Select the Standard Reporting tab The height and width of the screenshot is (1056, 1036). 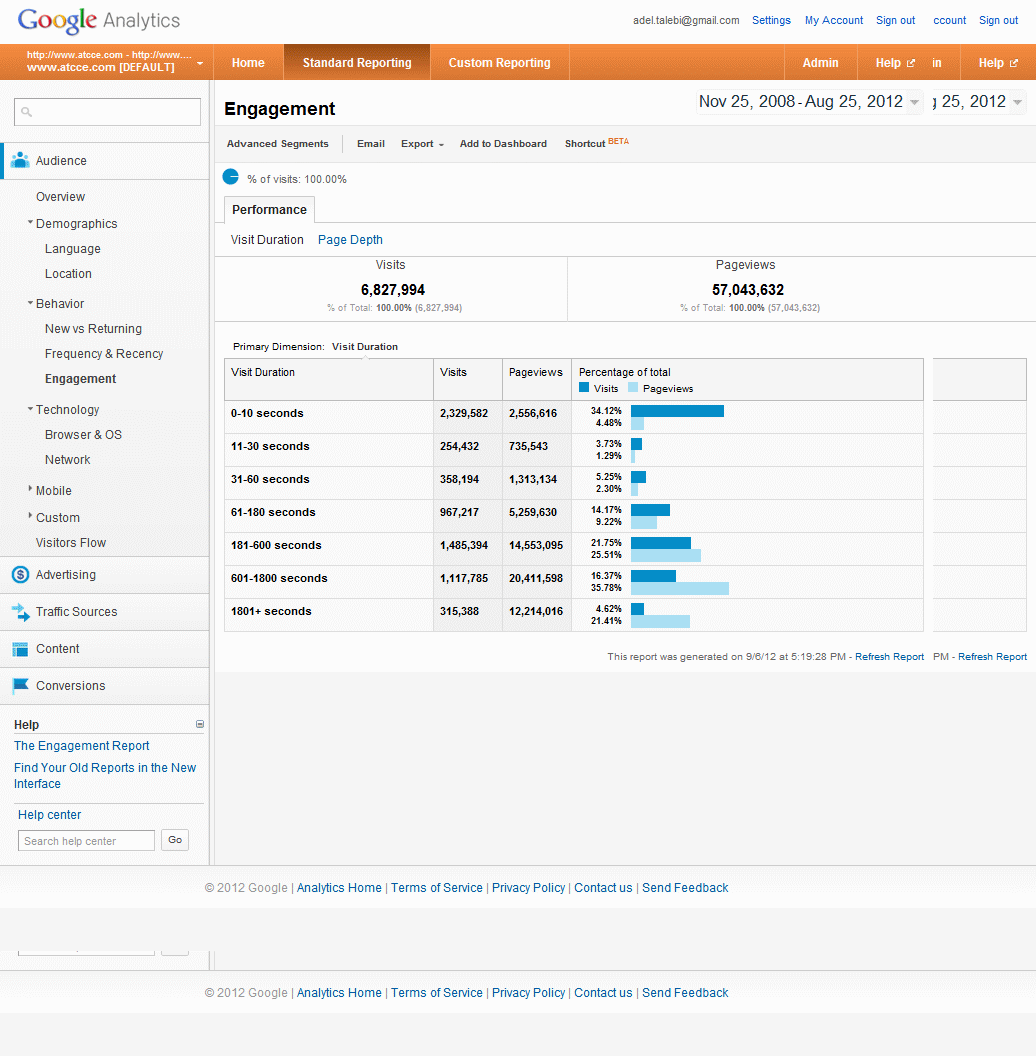(x=357, y=63)
